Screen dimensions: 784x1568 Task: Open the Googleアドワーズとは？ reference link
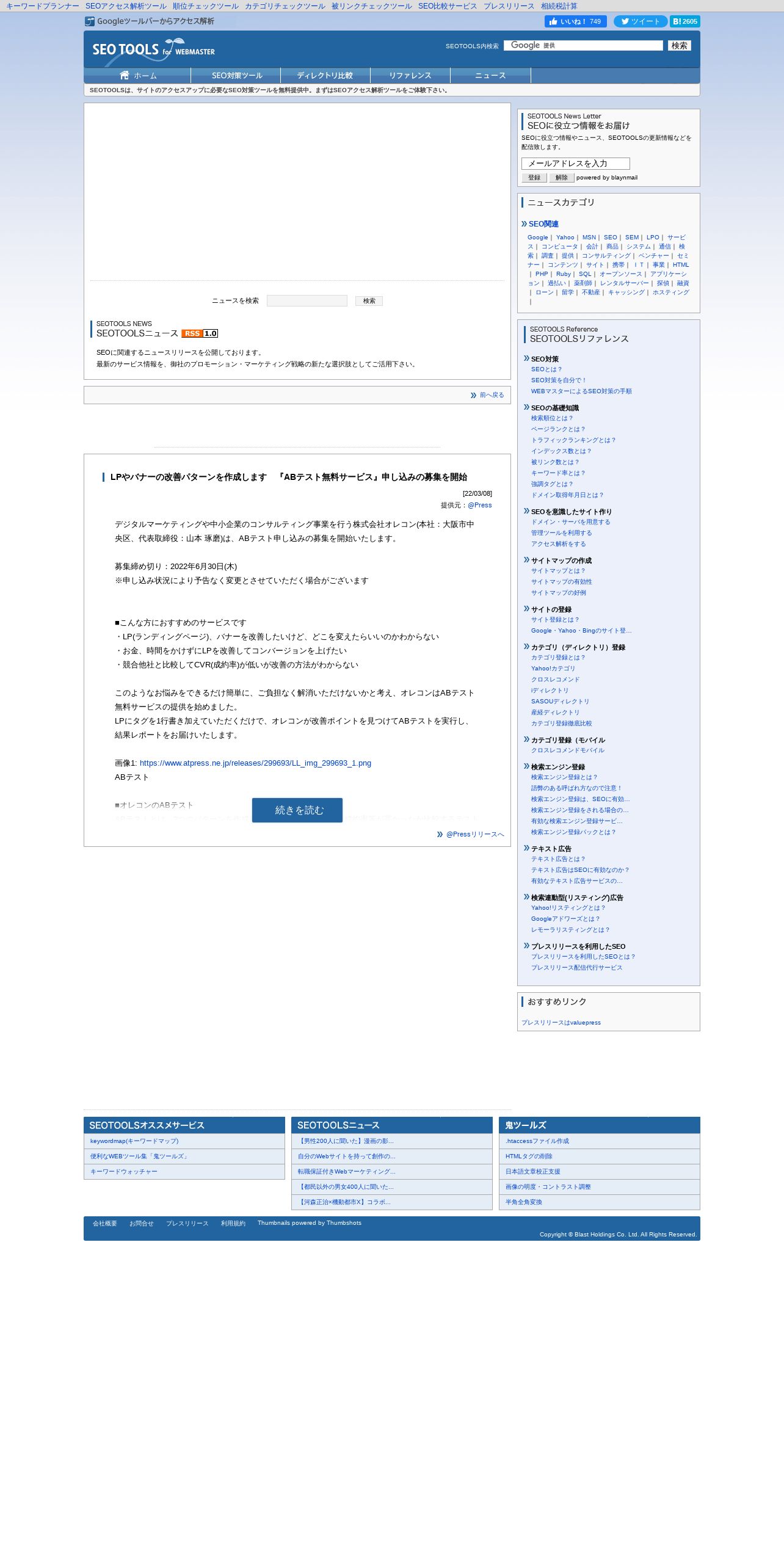(565, 919)
